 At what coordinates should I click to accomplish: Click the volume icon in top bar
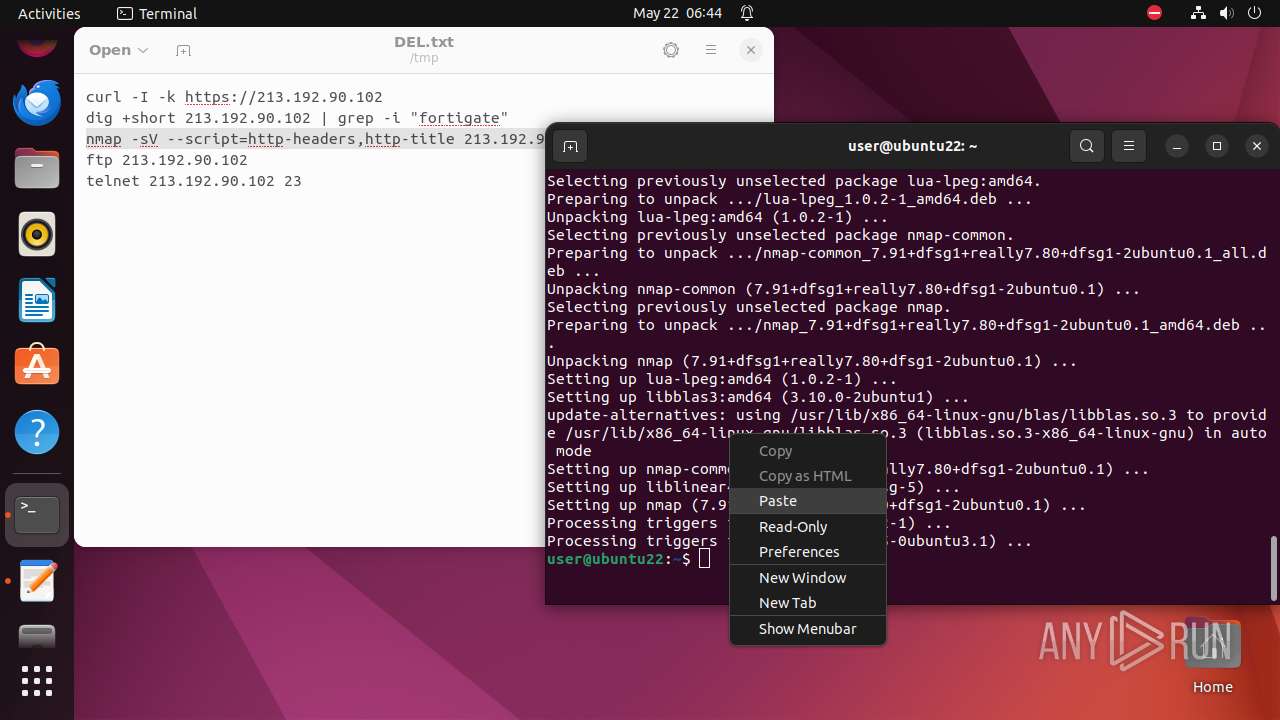click(1226, 13)
